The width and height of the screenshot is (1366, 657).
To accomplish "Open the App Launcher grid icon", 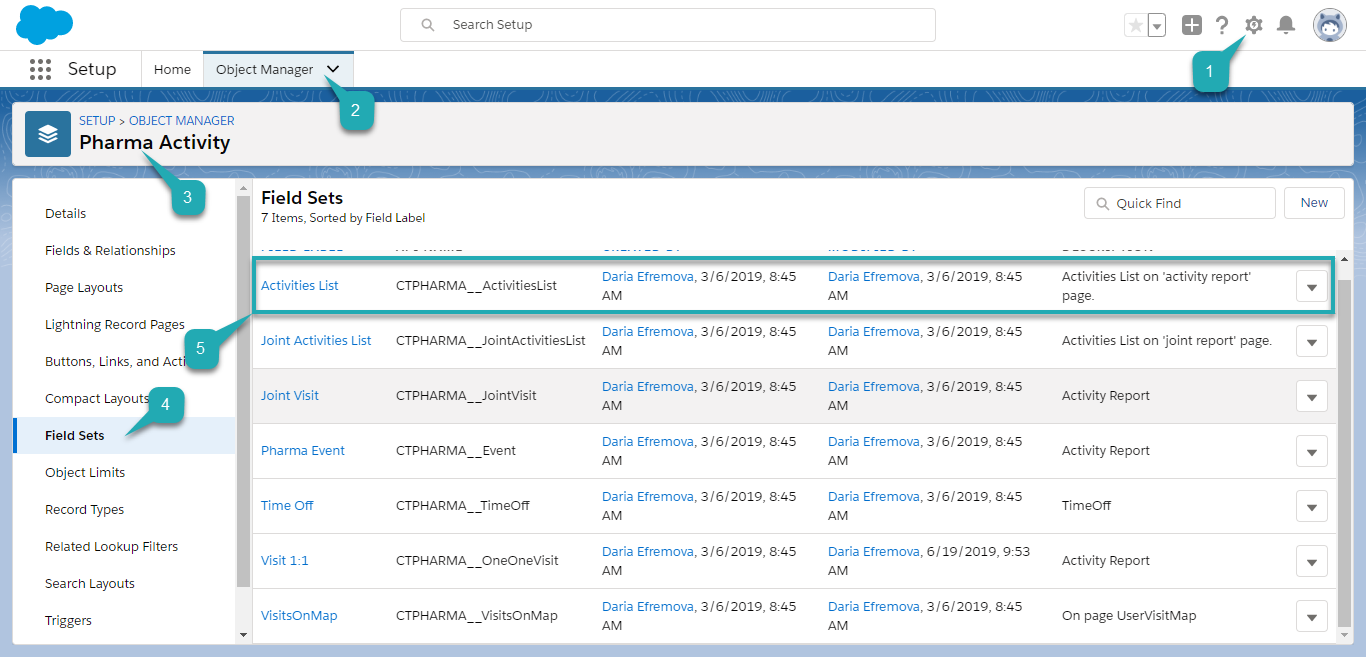I will [x=40, y=69].
